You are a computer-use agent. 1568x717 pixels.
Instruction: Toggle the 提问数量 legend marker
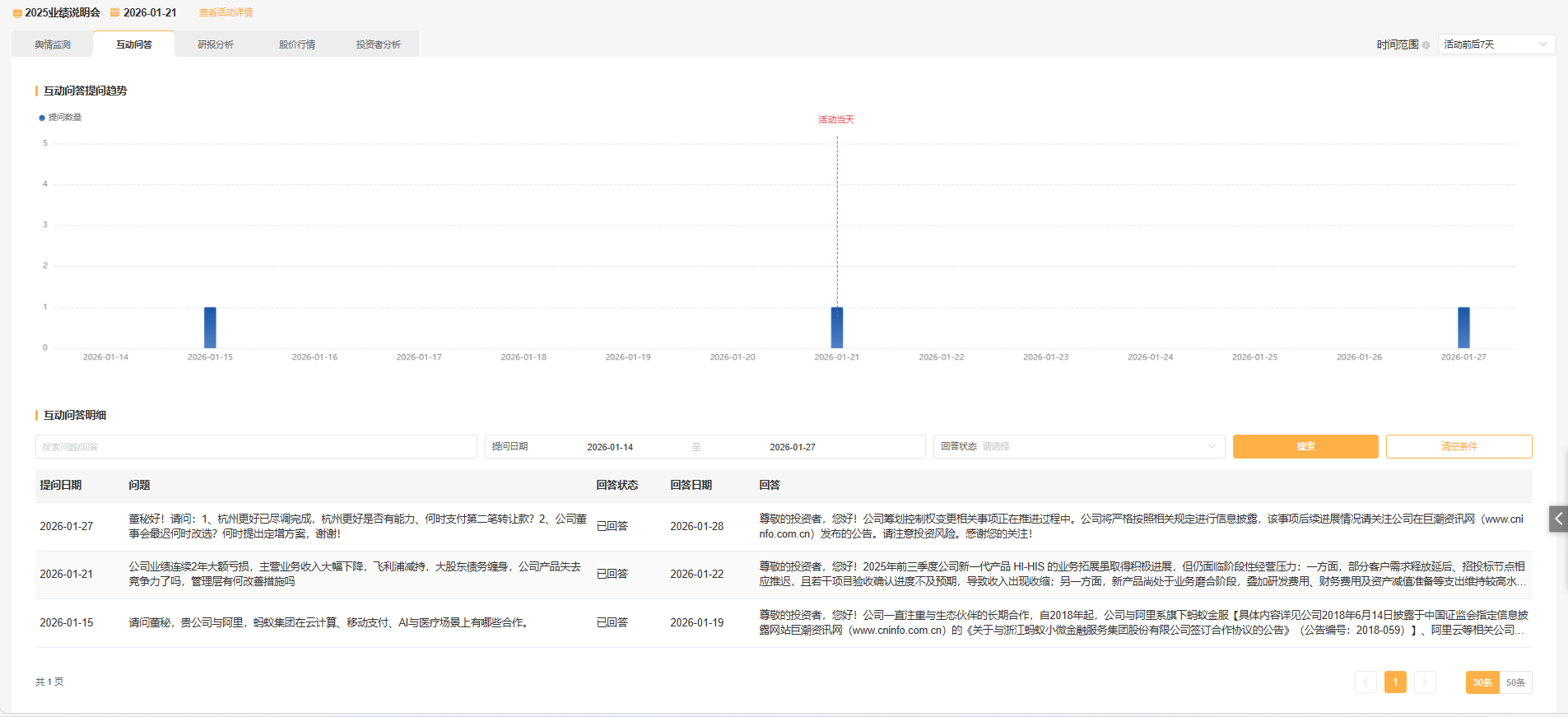click(42, 118)
